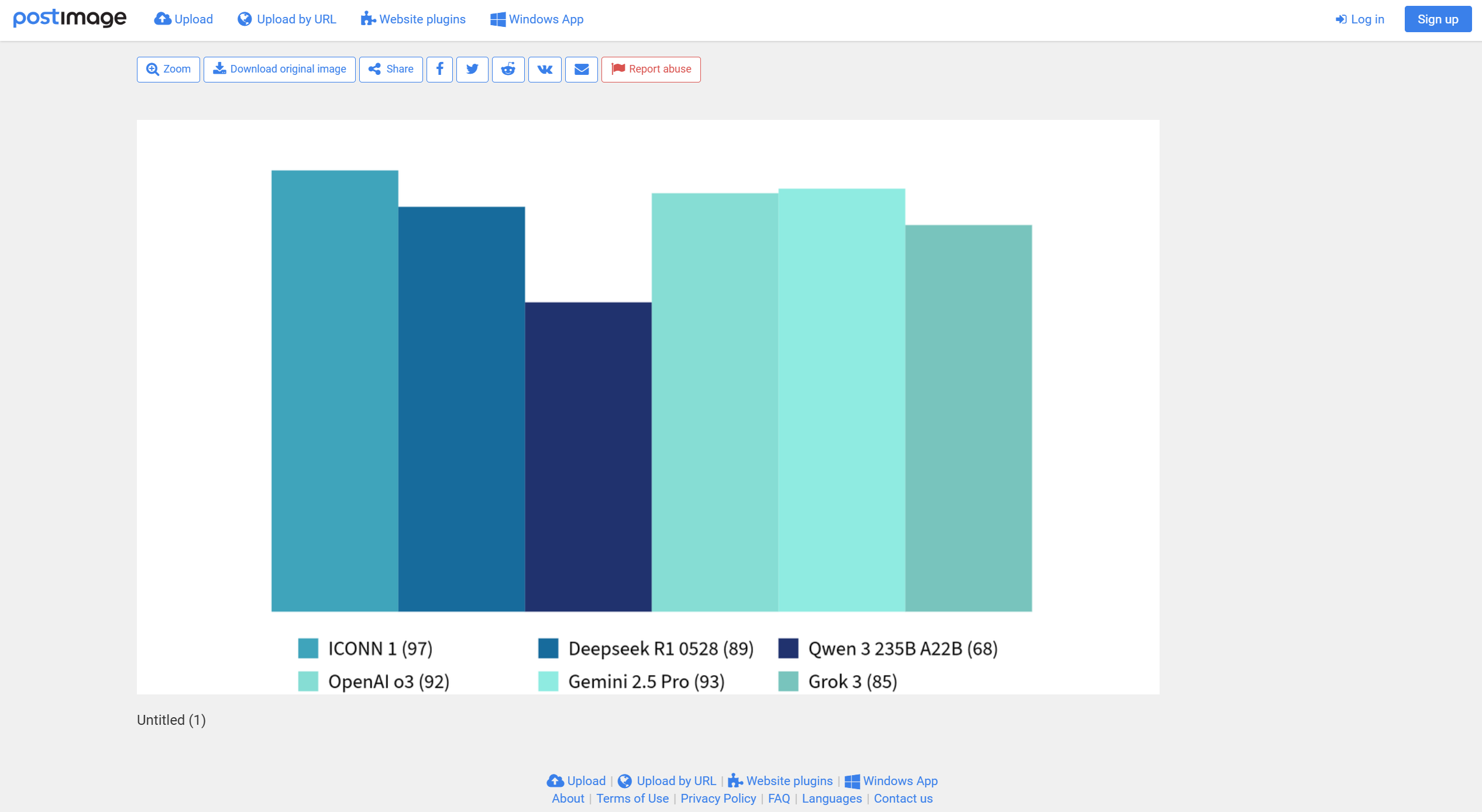
Task: Click the Sign up button
Action: [x=1438, y=19]
